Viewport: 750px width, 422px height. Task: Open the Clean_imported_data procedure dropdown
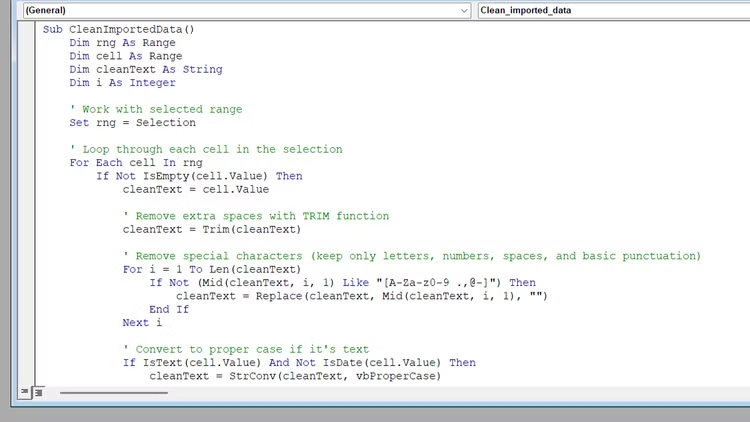pyautogui.click(x=614, y=11)
